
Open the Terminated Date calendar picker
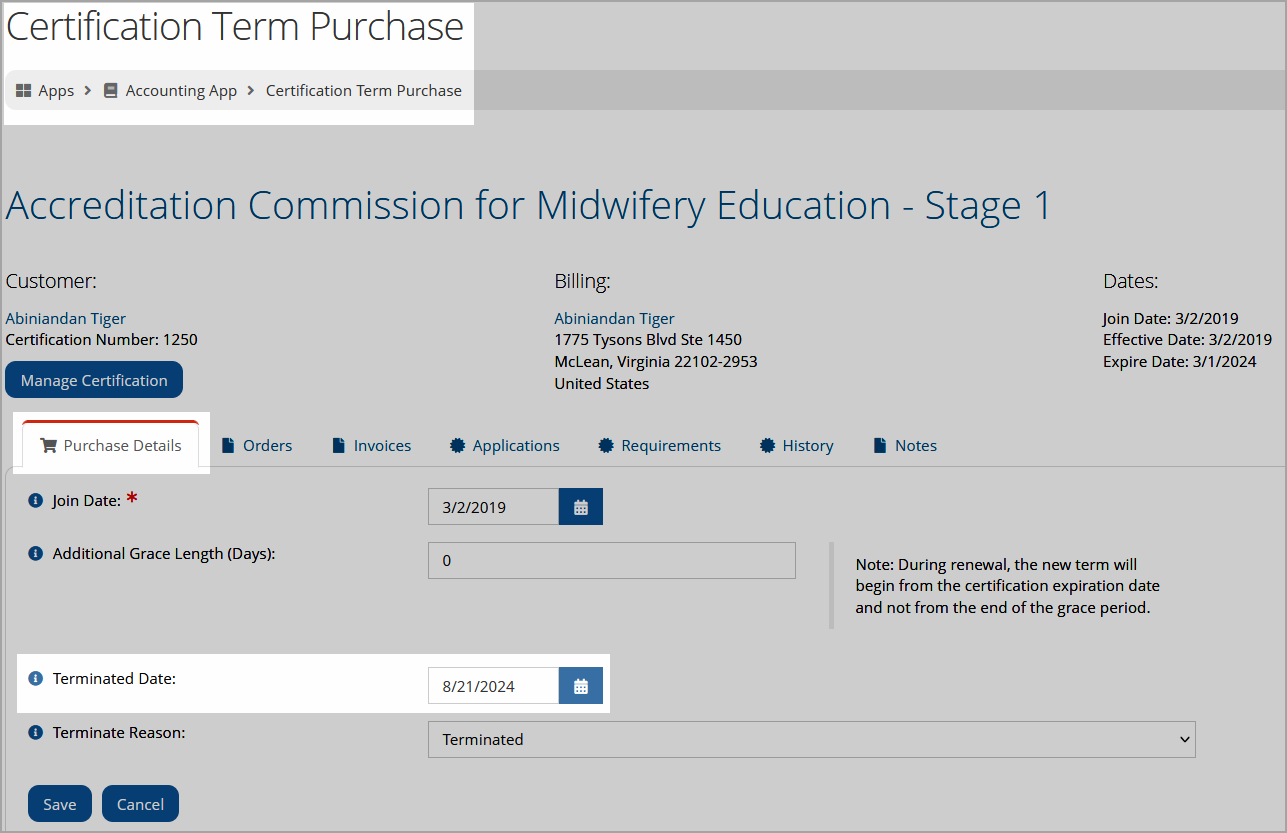[581, 686]
